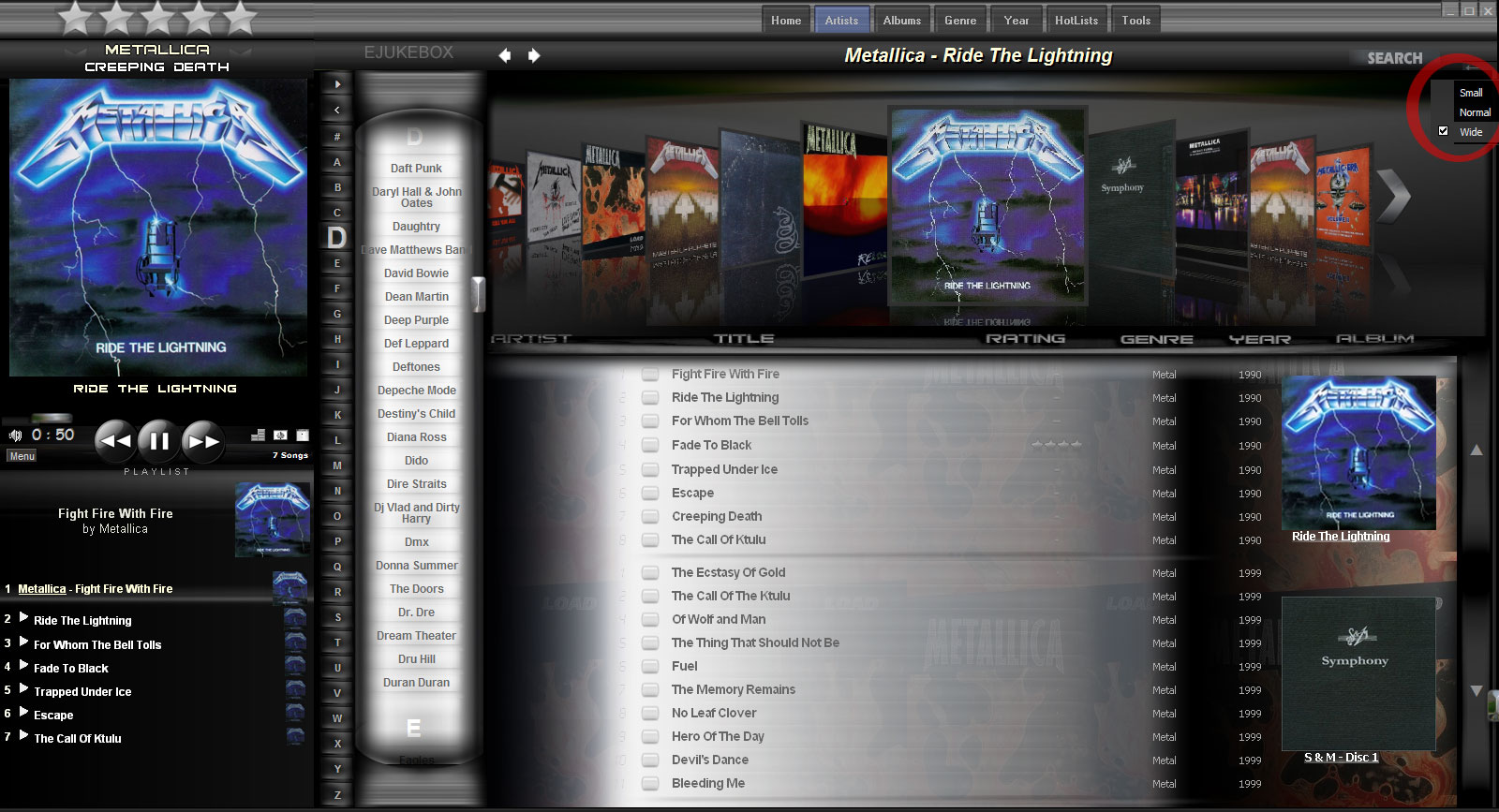Tick the checkbox next to No Leaf Clover
Viewport: 1499px width, 812px height.
tap(650, 713)
